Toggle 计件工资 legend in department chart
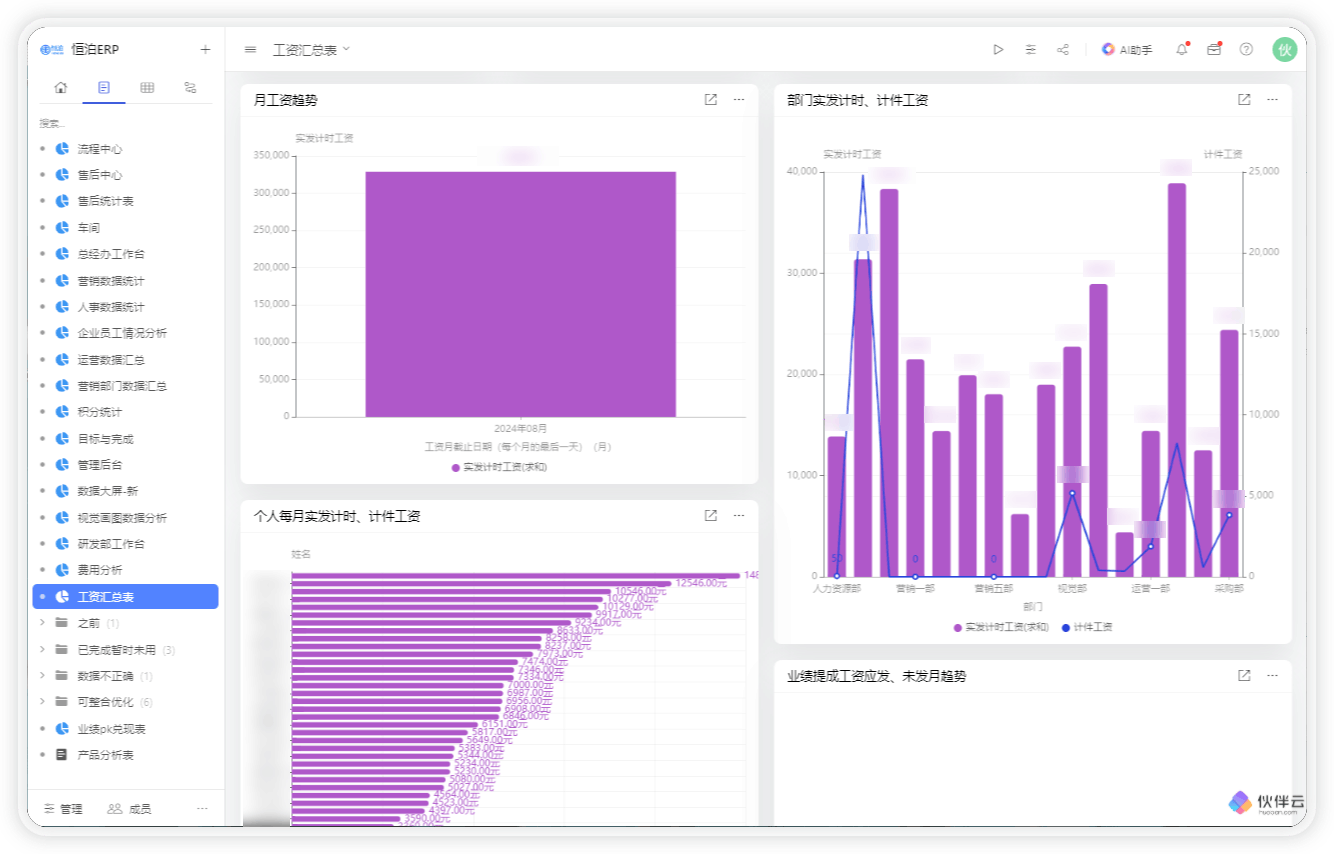1334x854 pixels. click(1087, 628)
